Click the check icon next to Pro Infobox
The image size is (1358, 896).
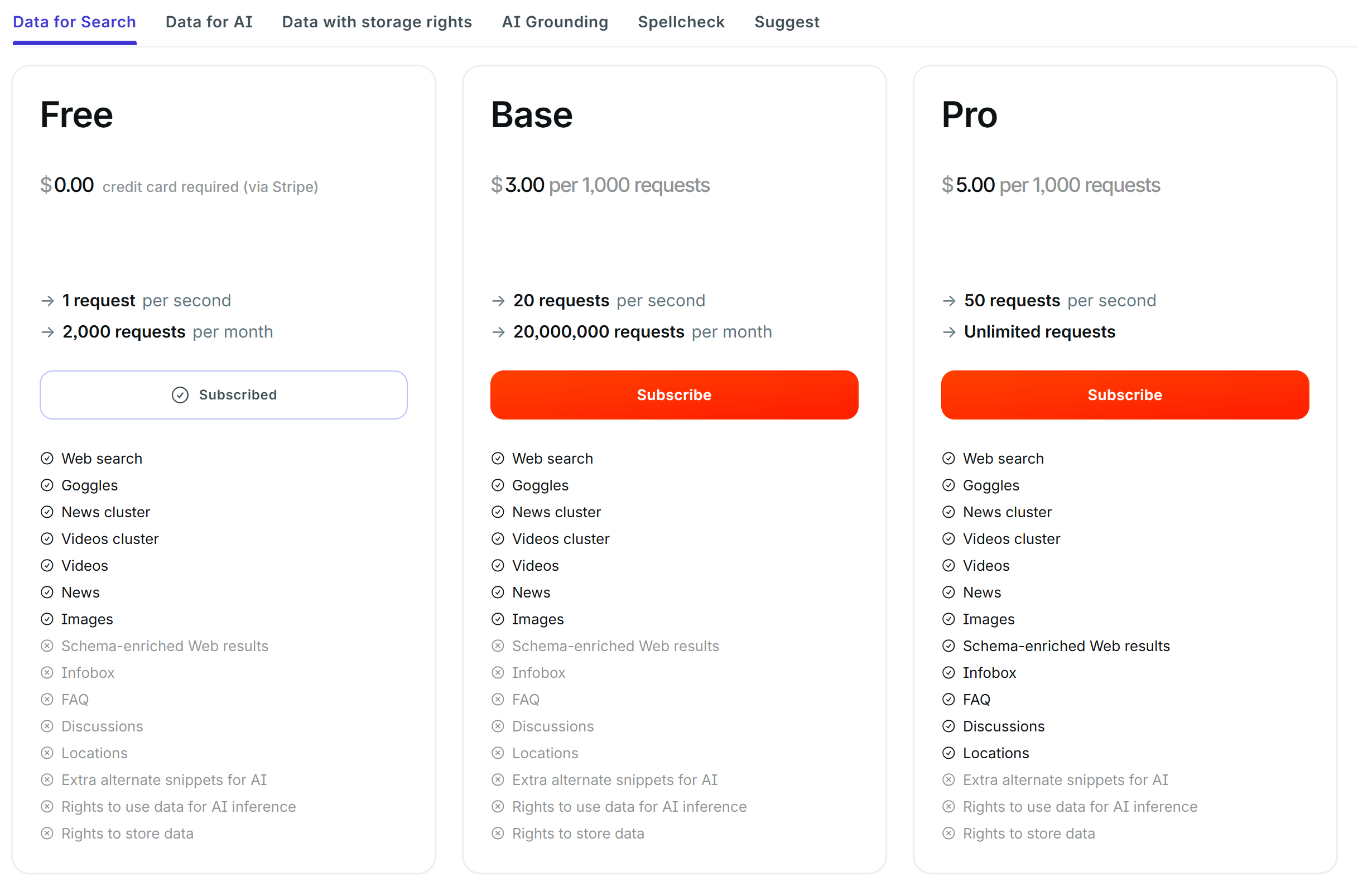coord(948,673)
